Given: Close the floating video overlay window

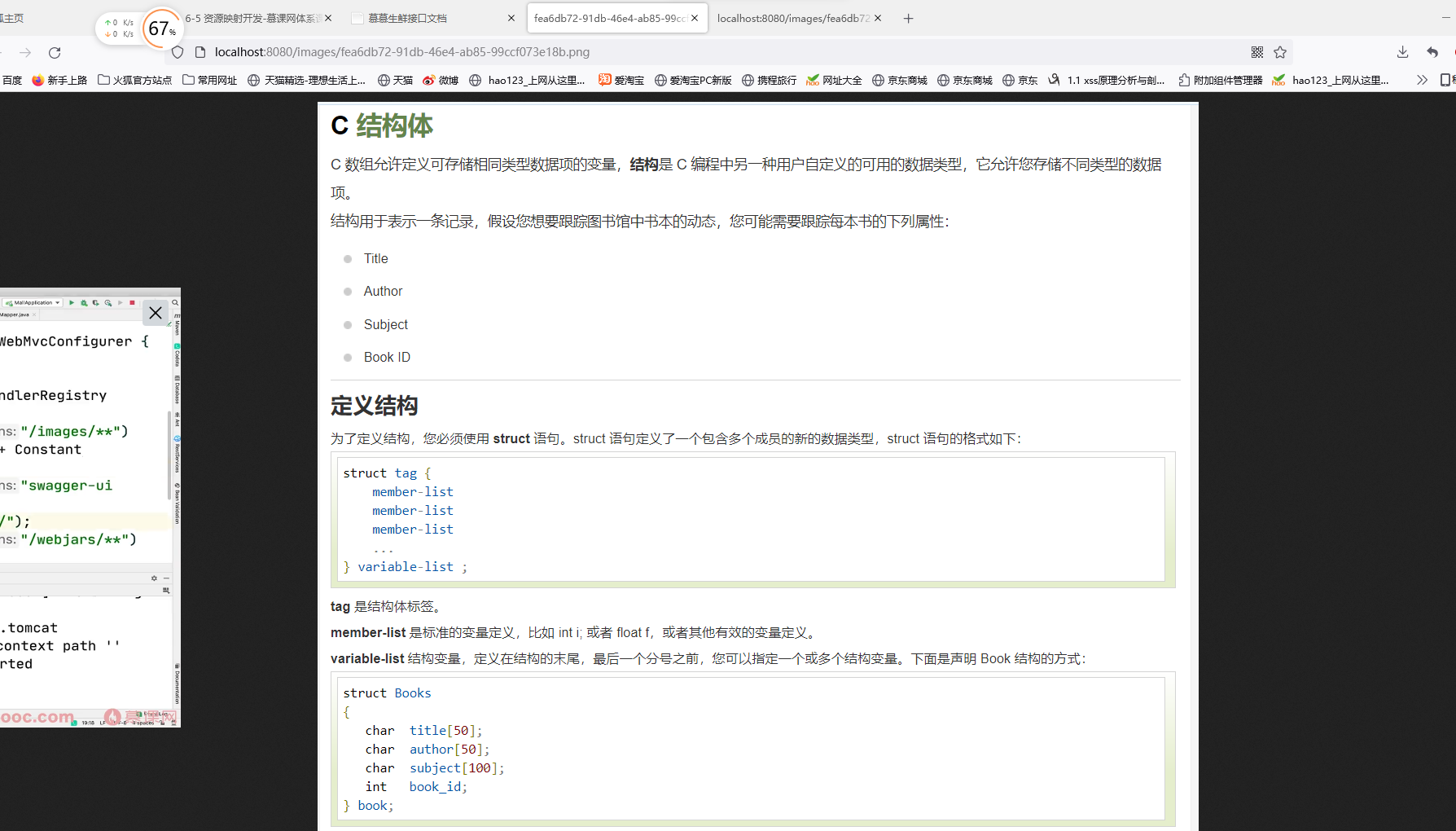Looking at the screenshot, I should [156, 313].
